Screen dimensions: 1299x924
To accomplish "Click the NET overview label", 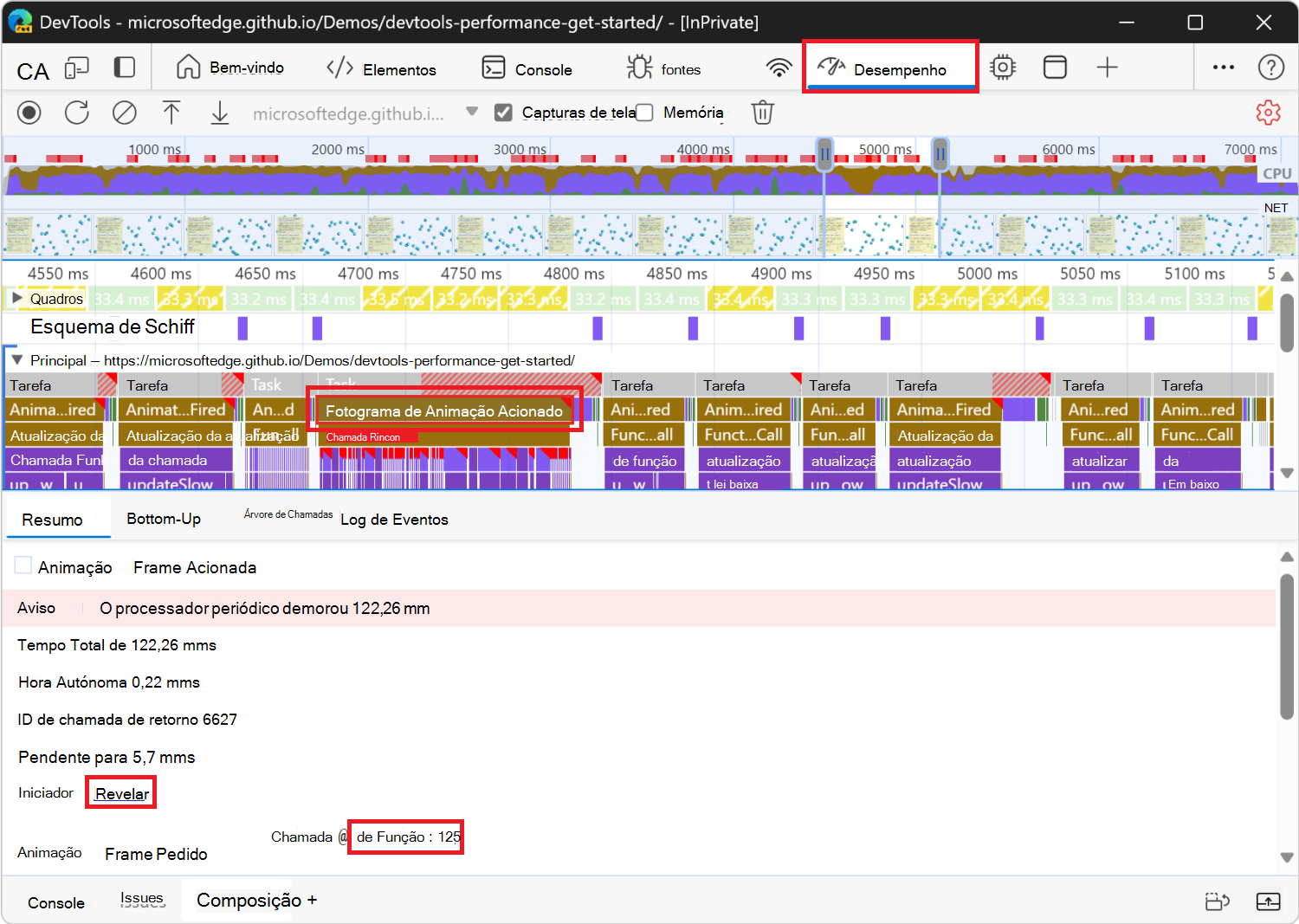I will click(1276, 208).
